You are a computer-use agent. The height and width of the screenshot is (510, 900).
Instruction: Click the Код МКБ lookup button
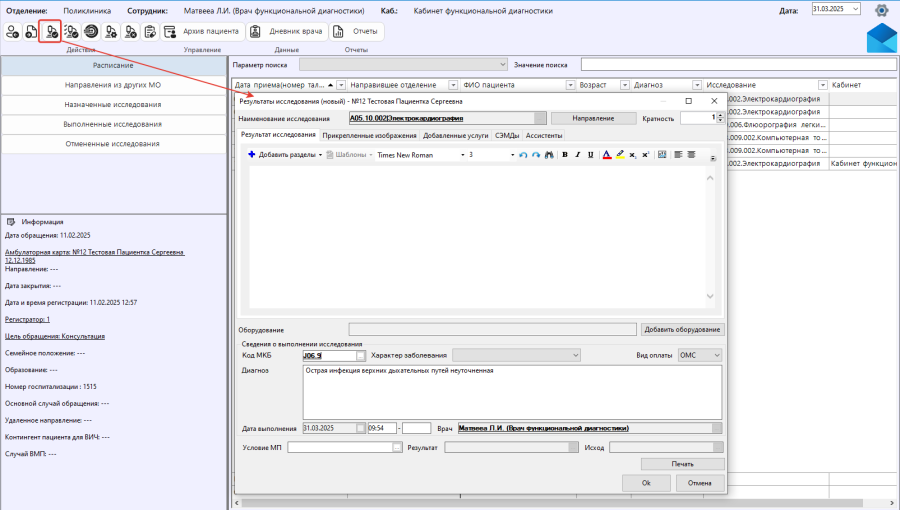[x=360, y=356]
